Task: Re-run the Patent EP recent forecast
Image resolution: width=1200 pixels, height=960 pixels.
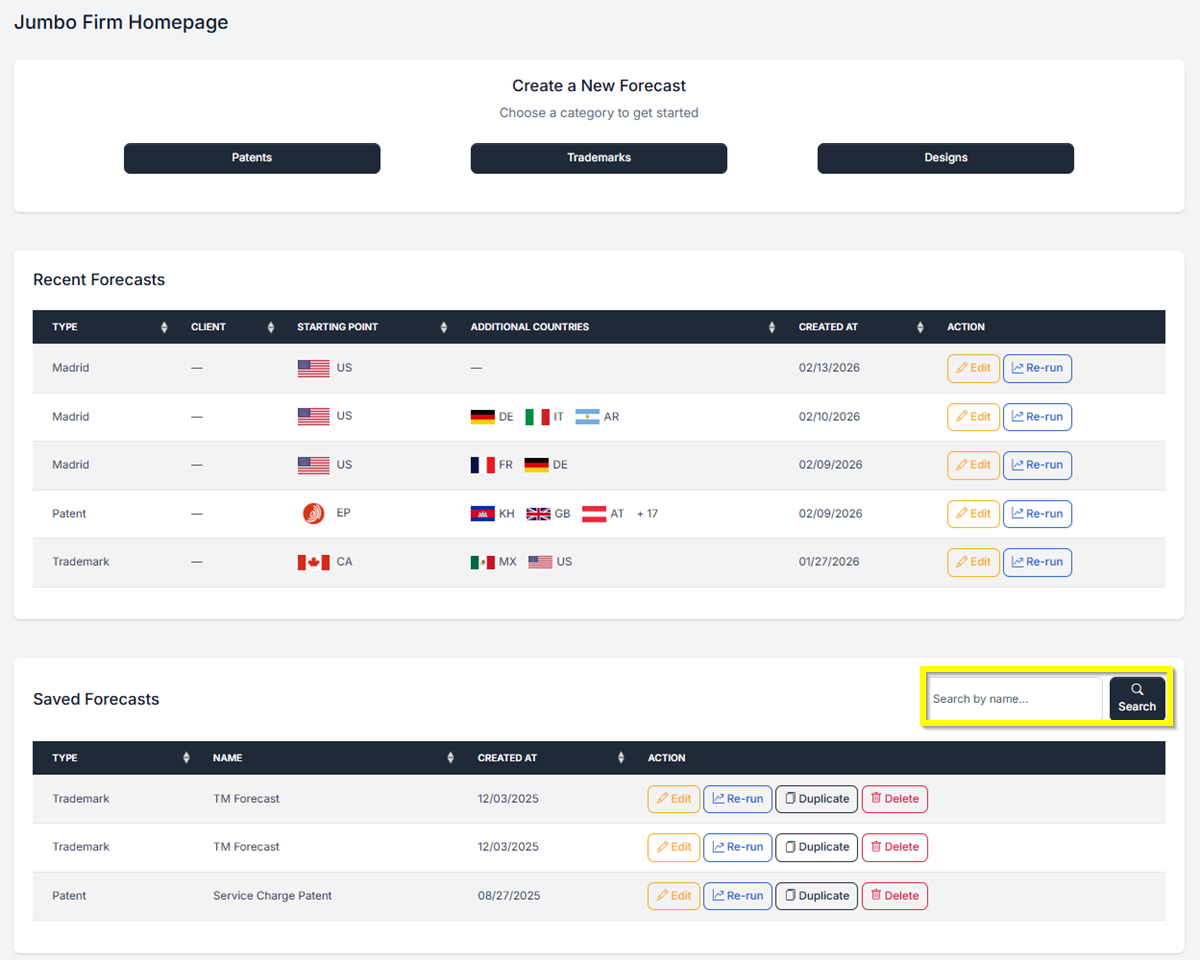Action: 1037,514
